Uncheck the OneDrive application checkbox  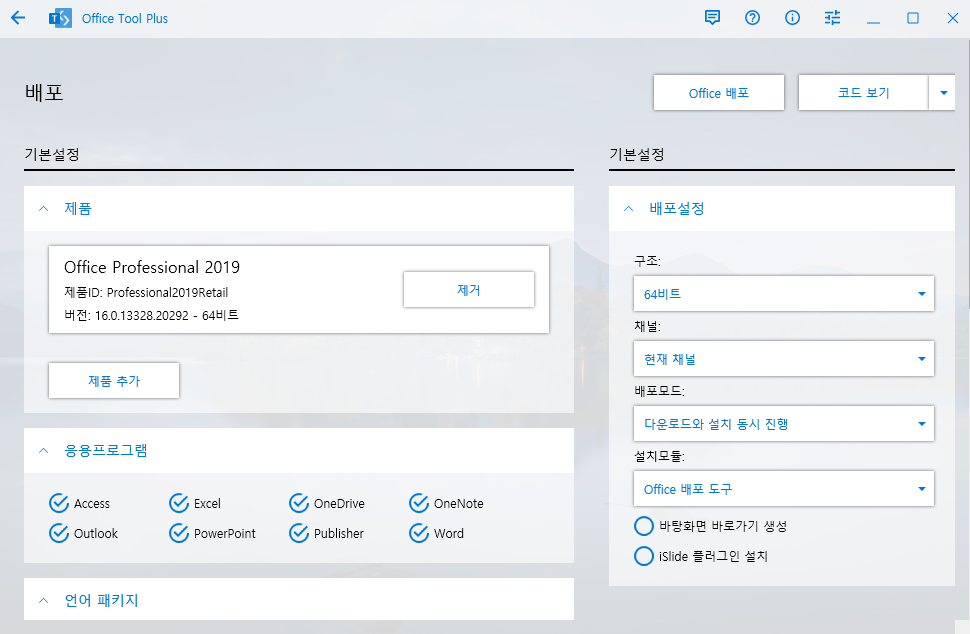[299, 503]
